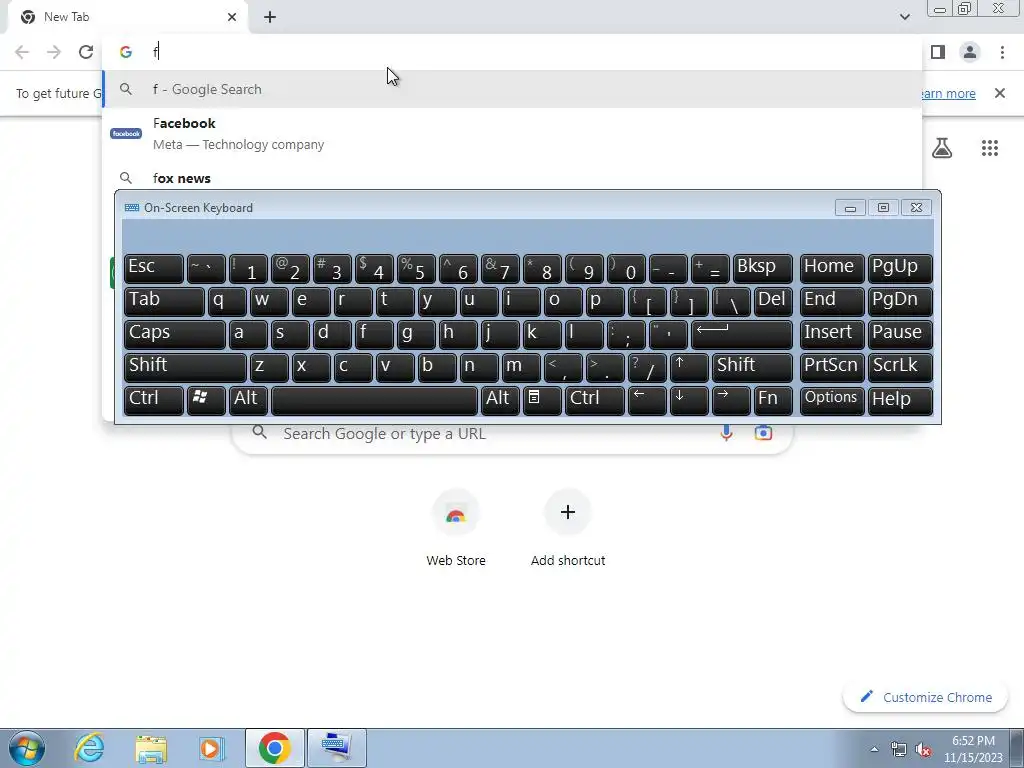
Task: Click the 'f' key on the keyboard
Action: [x=374, y=334]
